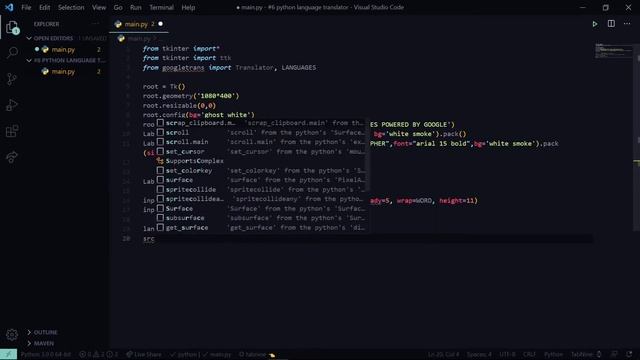
Task: Click the editor vertical scrollbar
Action: click(x=637, y=139)
